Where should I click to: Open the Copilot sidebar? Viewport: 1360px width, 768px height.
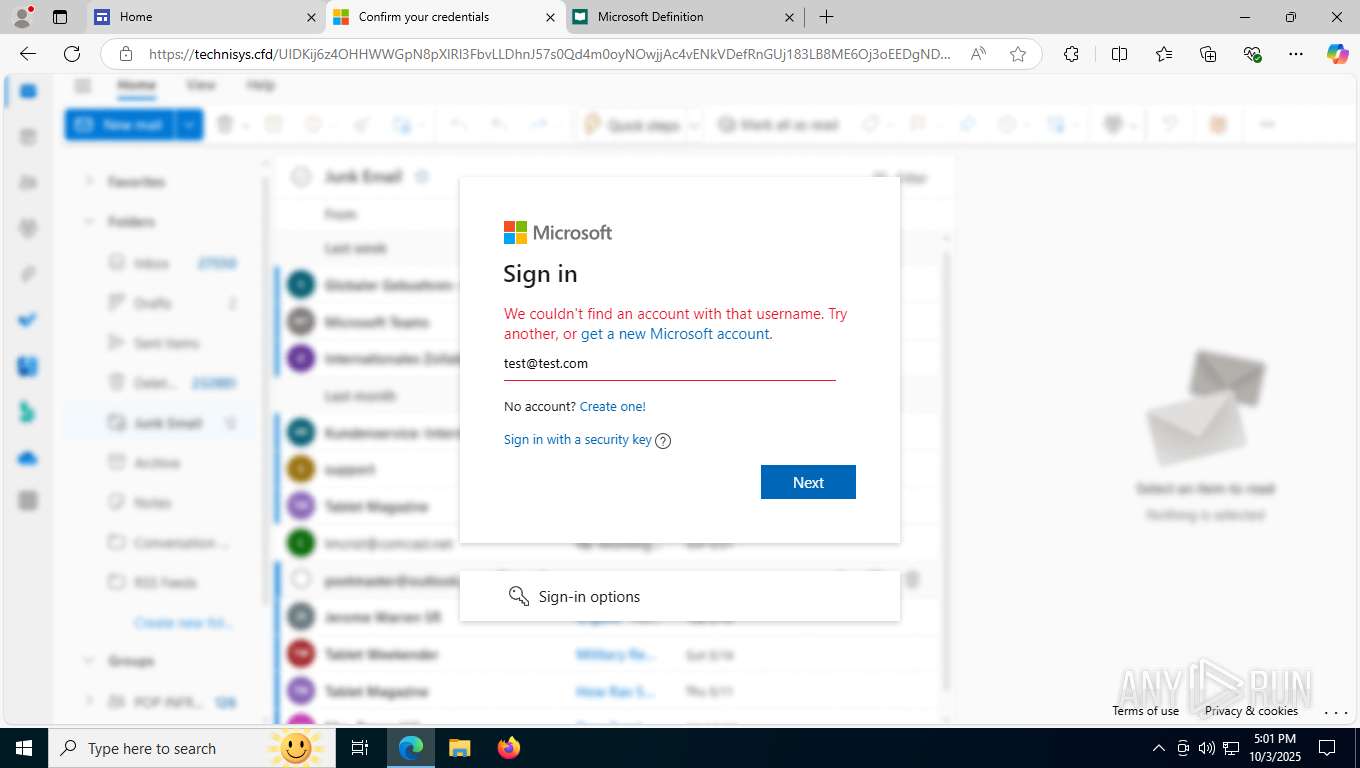coord(1337,54)
